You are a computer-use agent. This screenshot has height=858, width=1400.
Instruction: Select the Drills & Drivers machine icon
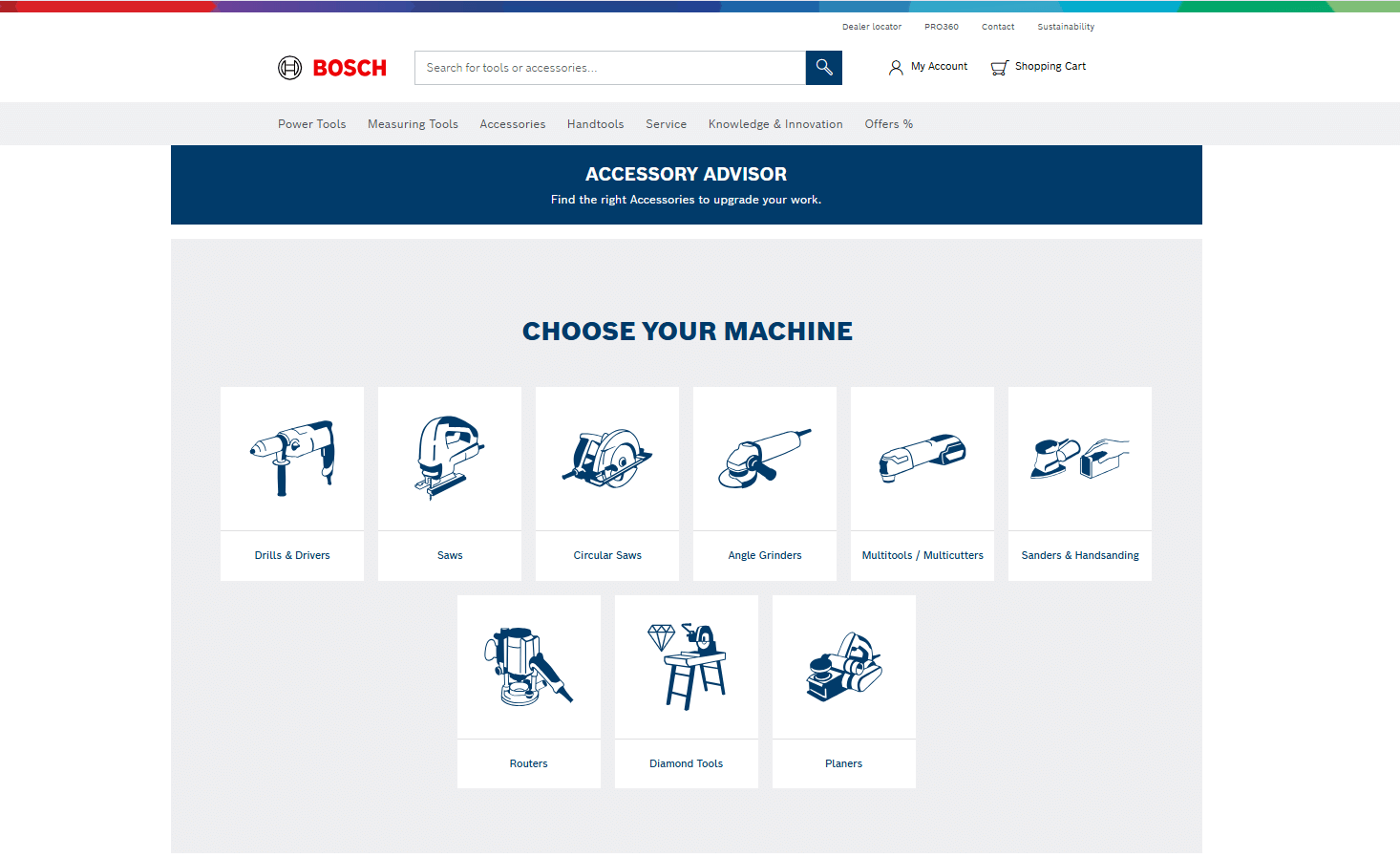pos(292,460)
